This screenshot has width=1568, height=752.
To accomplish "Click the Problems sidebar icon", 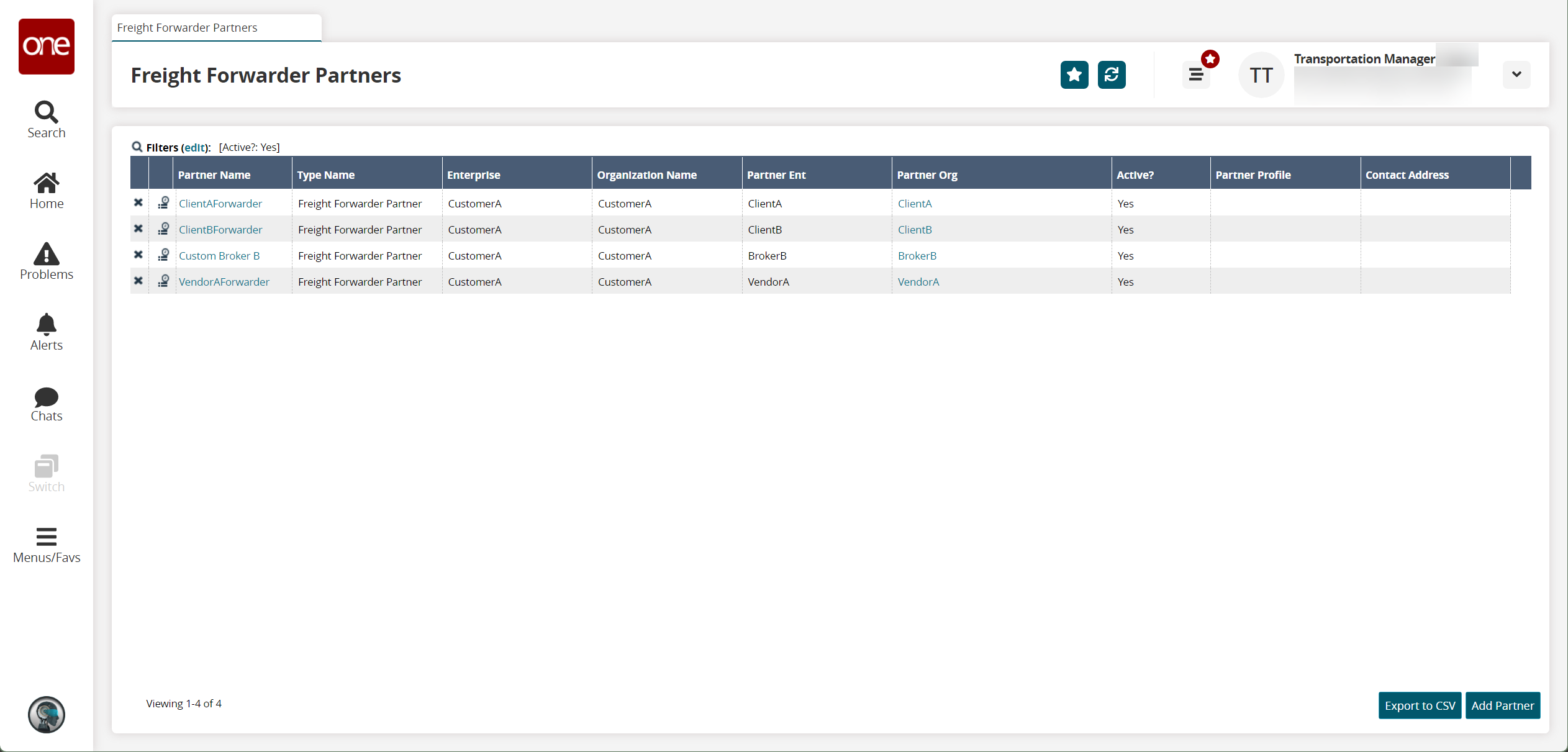I will tap(46, 261).
